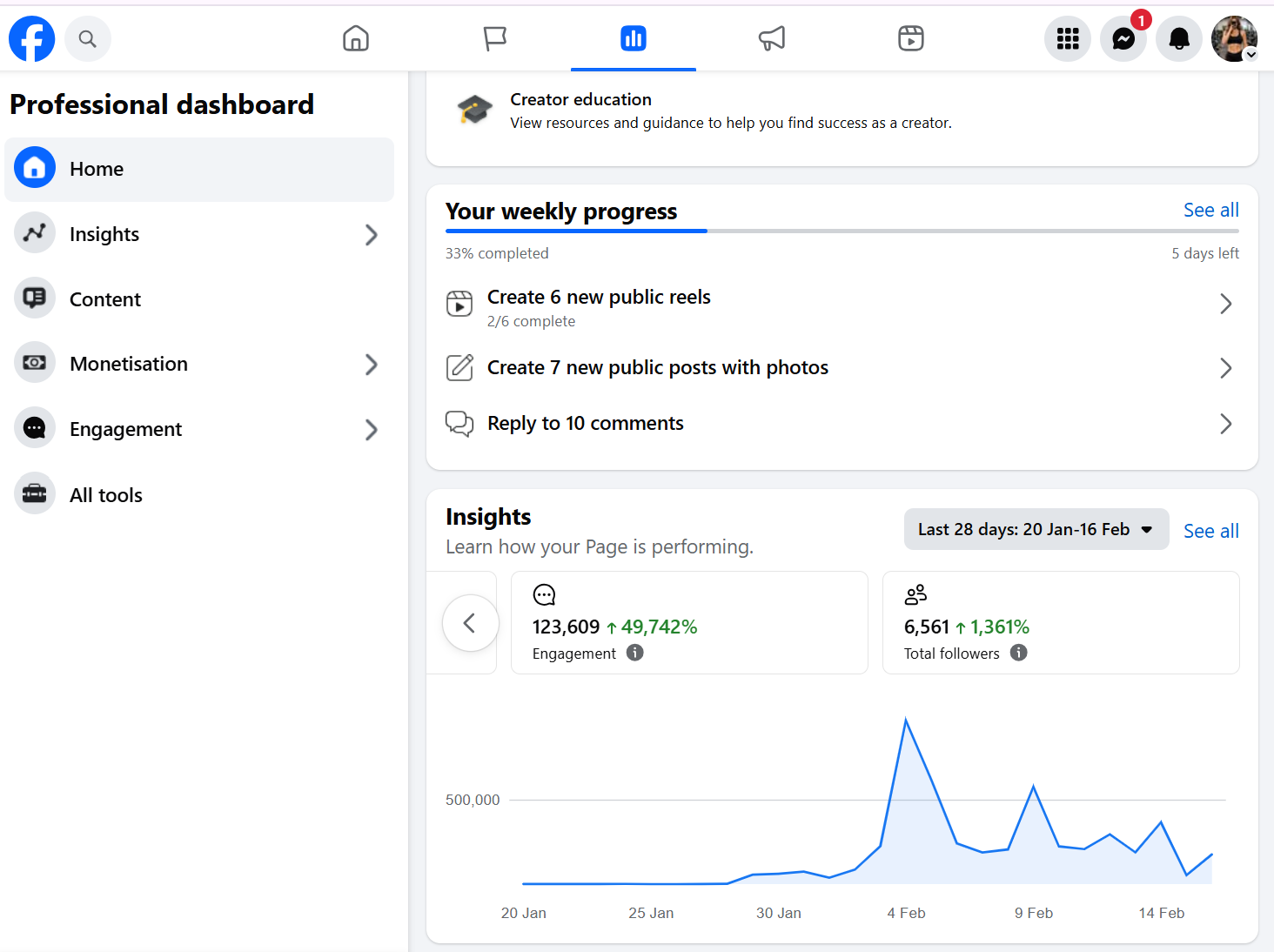Image resolution: width=1274 pixels, height=952 pixels.
Task: Go to the Home feed icon
Action: 356,38
